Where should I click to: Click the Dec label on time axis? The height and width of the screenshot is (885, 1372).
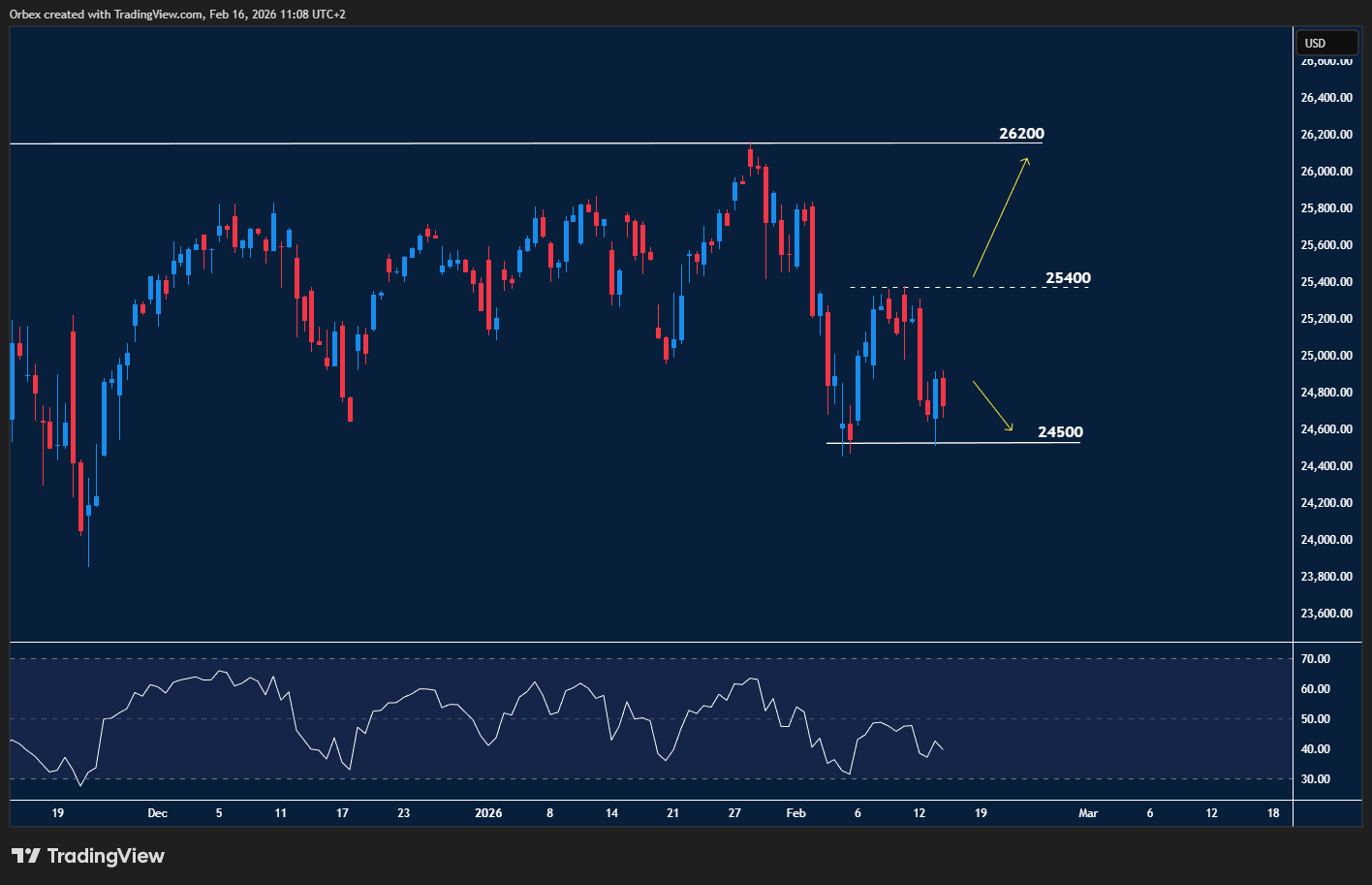coord(157,813)
